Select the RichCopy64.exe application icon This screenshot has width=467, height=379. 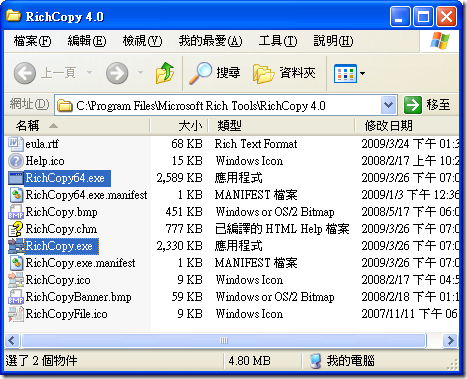tap(16, 178)
